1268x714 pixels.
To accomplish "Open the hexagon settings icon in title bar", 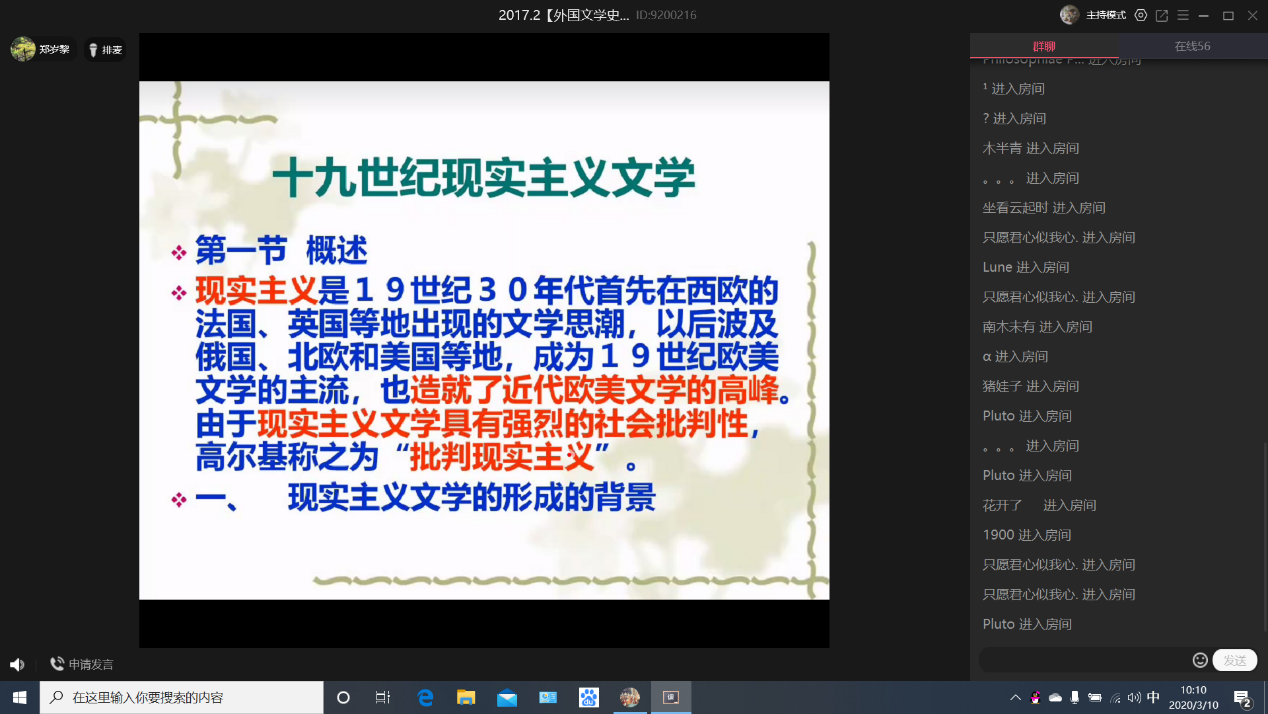I will [1141, 15].
